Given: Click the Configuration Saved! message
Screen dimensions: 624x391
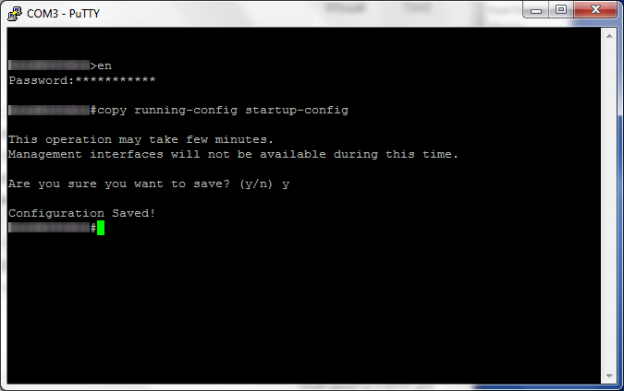Looking at the screenshot, I should click(82, 213).
